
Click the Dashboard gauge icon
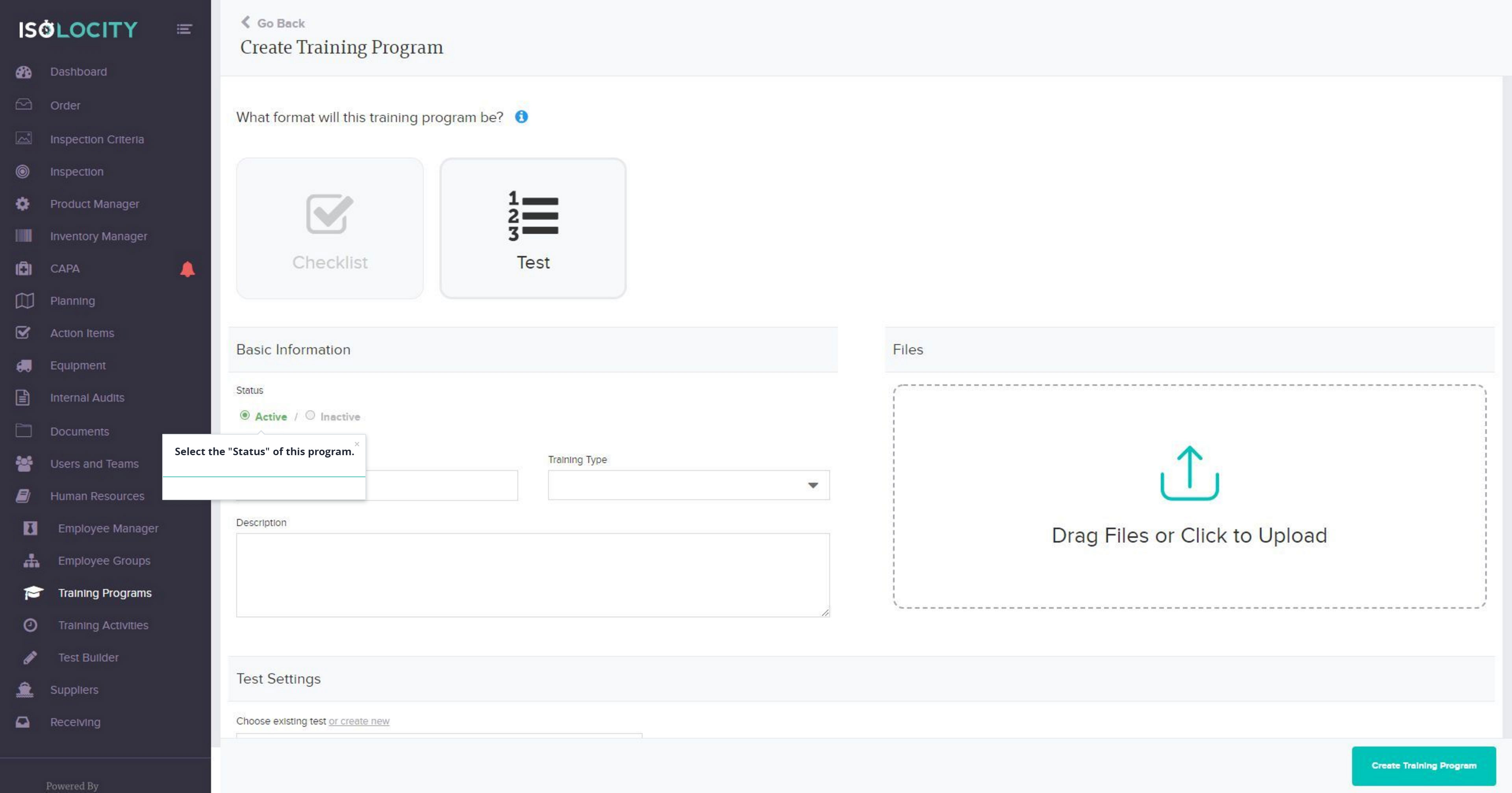24,72
